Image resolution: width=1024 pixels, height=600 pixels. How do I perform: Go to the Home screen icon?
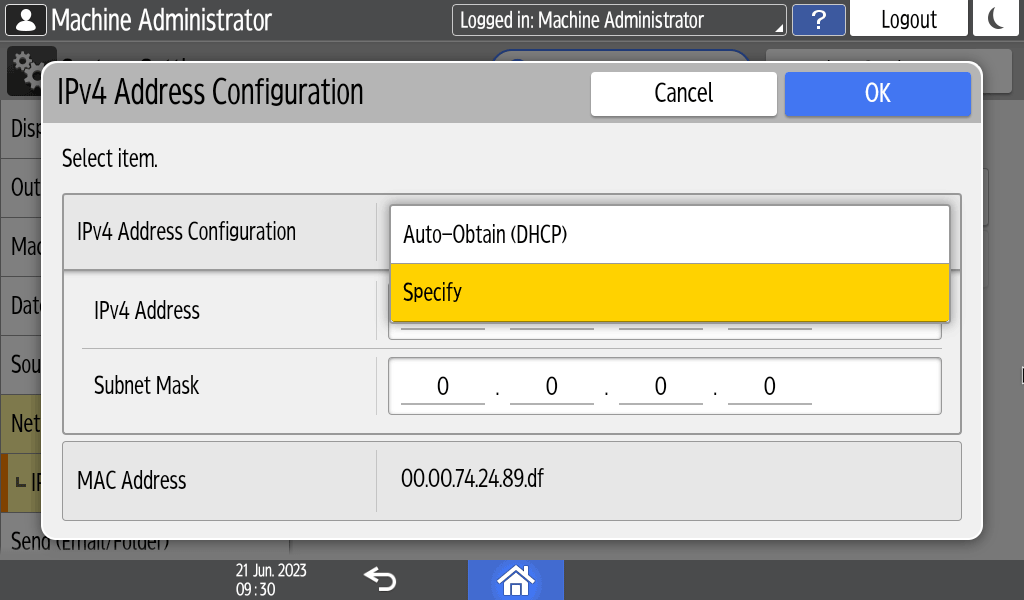[516, 579]
